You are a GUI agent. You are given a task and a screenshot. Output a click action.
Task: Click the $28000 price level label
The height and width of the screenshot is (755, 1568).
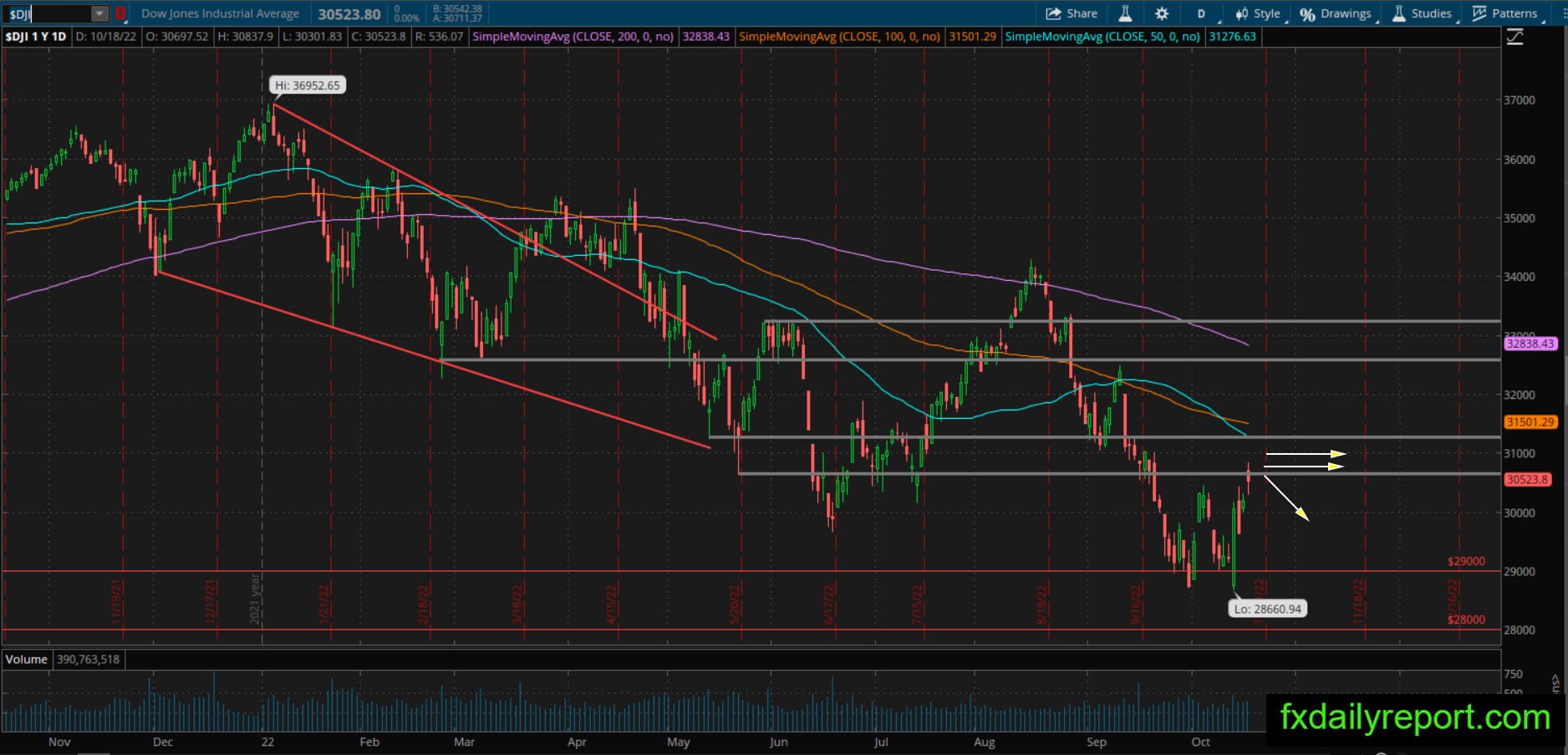pyautogui.click(x=1466, y=620)
